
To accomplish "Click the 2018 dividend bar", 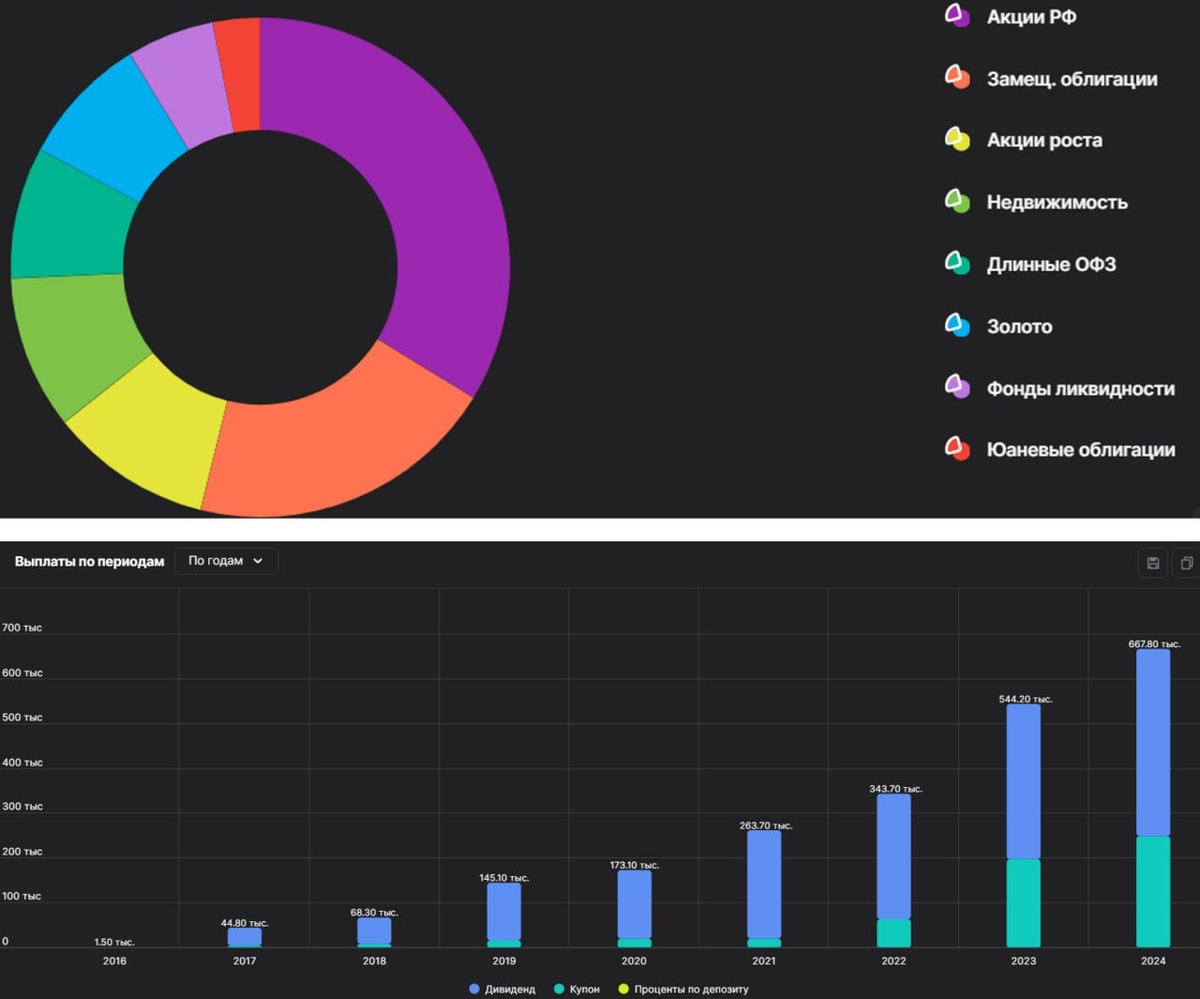I will 374,930.
